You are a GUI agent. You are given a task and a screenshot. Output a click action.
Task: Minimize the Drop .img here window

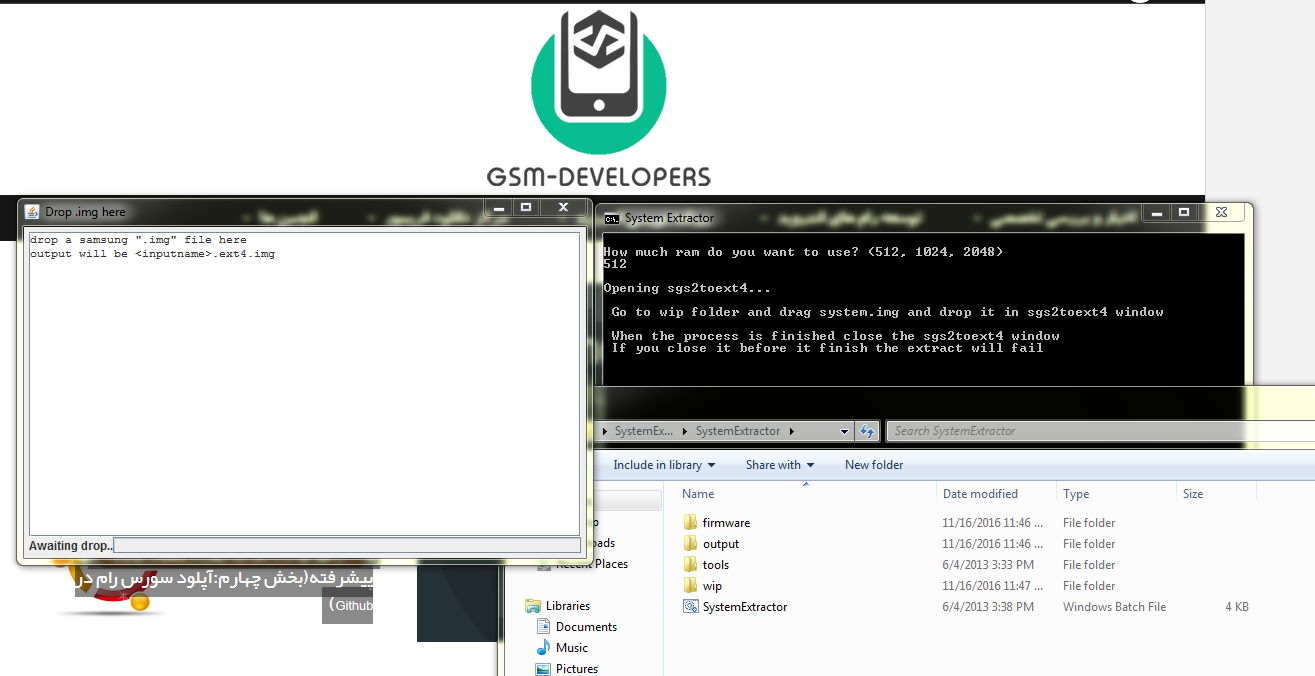[x=498, y=207]
